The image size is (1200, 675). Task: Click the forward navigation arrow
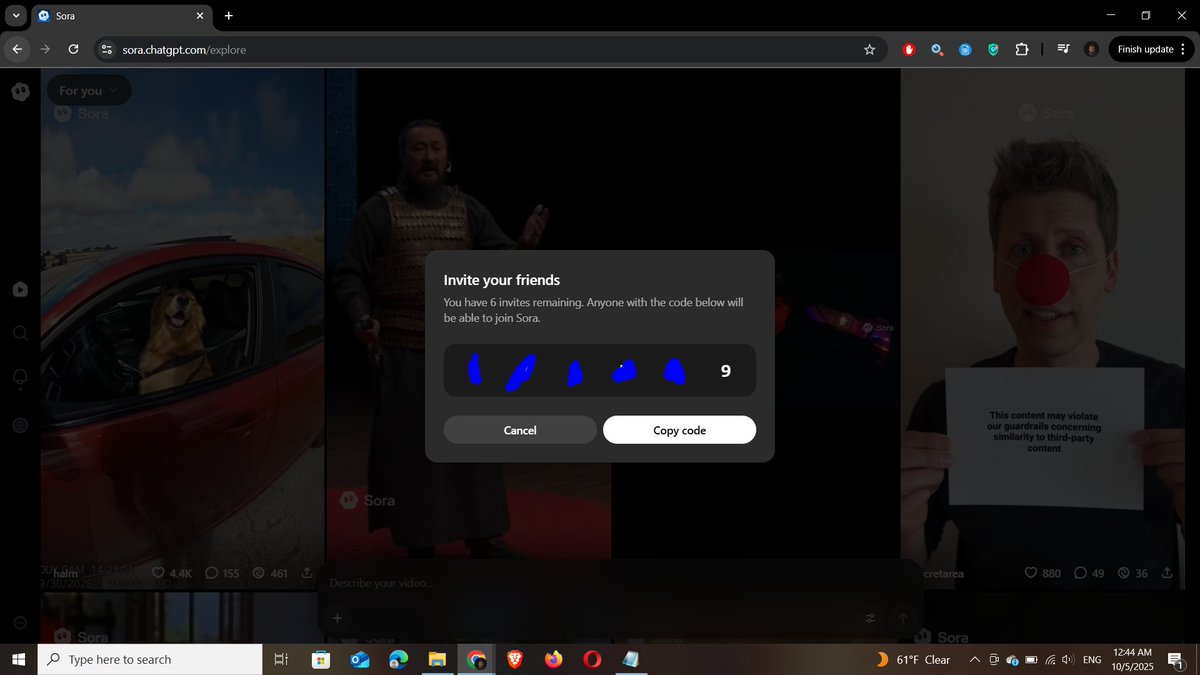pos(45,49)
